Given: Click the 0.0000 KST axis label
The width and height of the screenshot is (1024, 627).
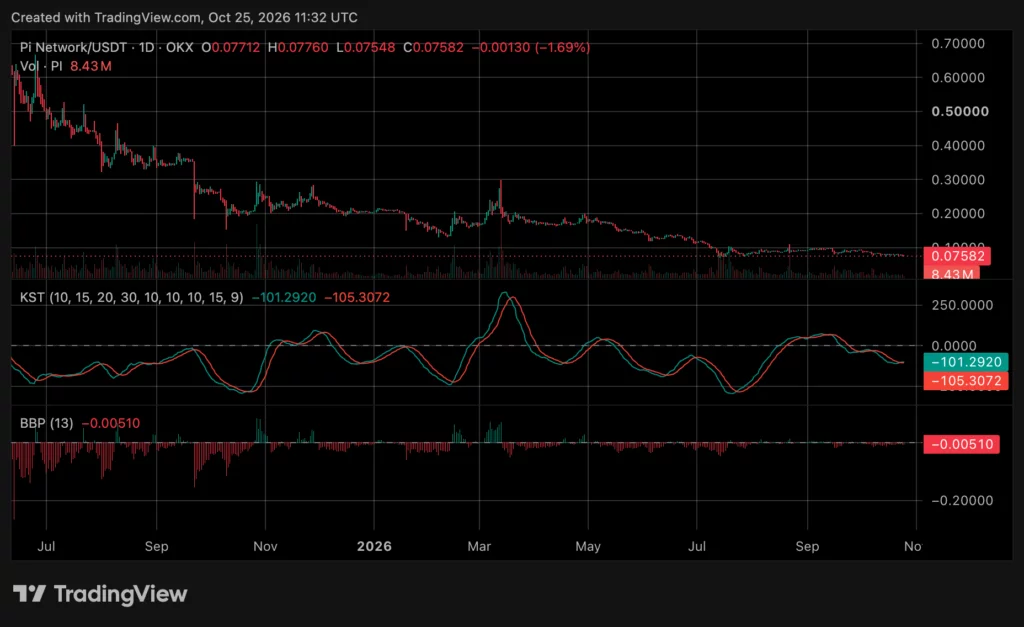Looking at the screenshot, I should click(x=953, y=346).
